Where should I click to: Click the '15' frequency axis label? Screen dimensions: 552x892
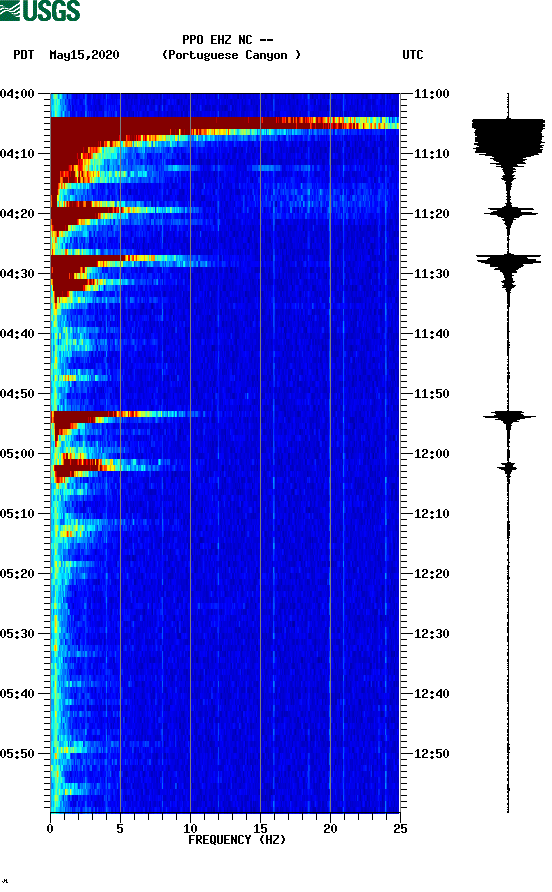point(260,829)
